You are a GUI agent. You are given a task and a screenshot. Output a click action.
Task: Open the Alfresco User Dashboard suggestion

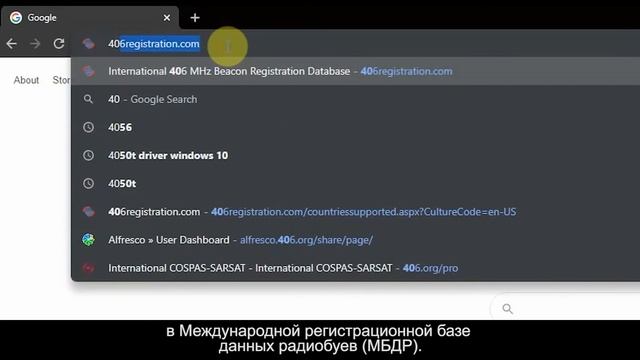pyautogui.click(x=356, y=240)
